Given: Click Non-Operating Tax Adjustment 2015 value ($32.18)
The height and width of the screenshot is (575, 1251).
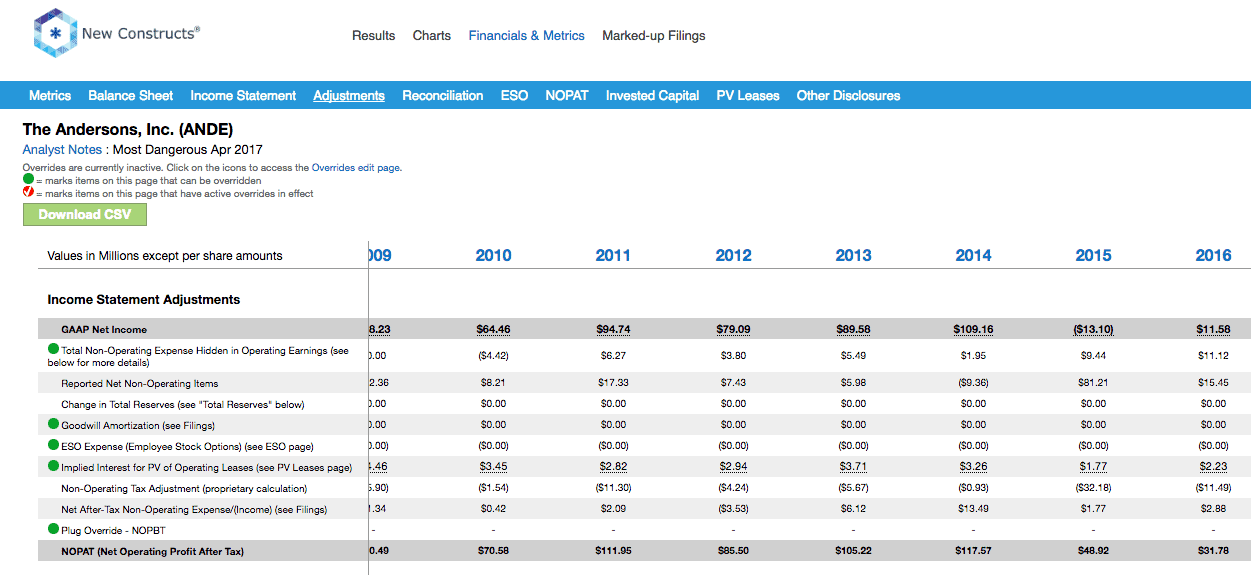Looking at the screenshot, I should coord(1093,488).
